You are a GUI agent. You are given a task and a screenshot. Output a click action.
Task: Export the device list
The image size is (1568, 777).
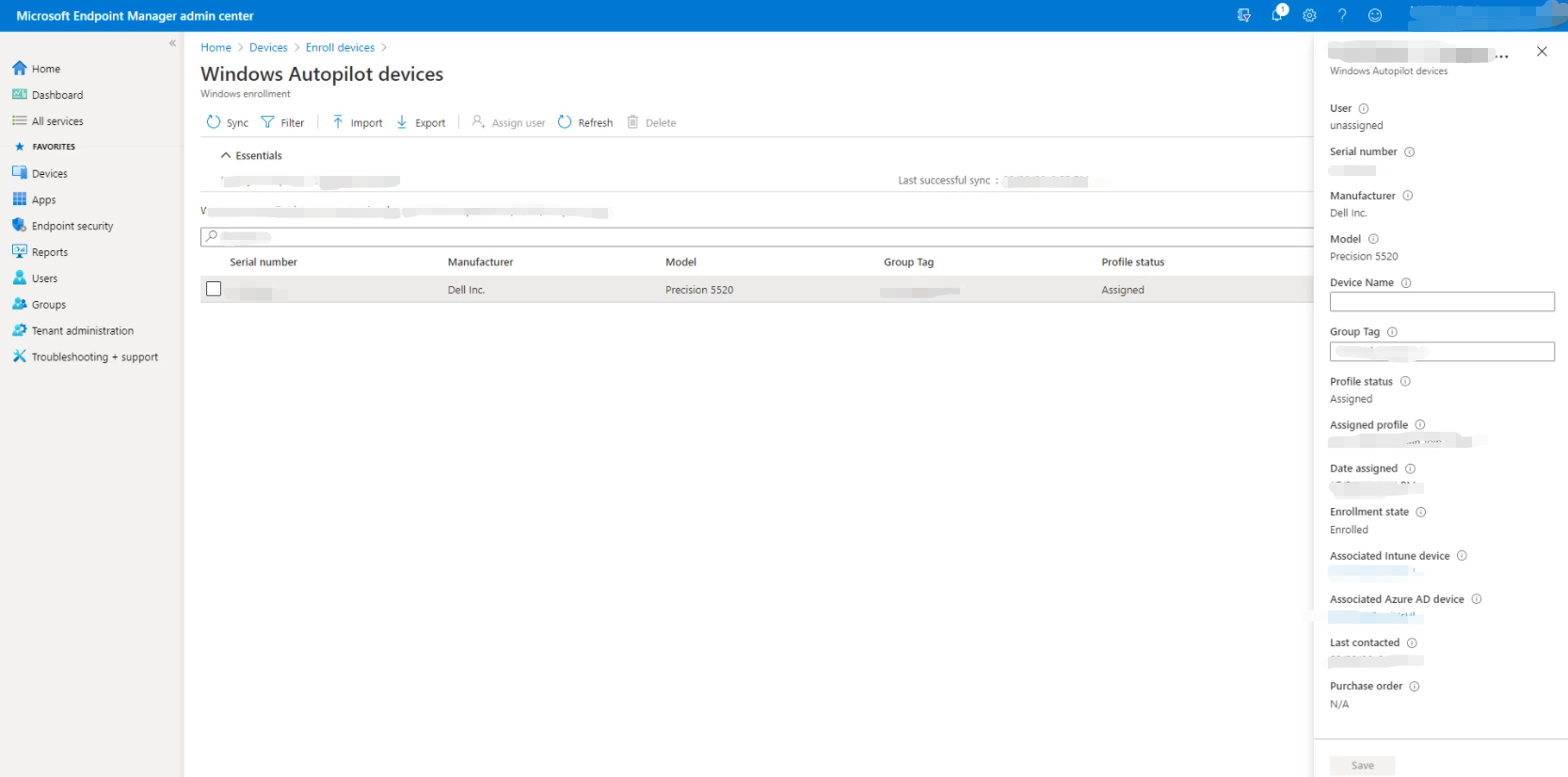(x=422, y=122)
